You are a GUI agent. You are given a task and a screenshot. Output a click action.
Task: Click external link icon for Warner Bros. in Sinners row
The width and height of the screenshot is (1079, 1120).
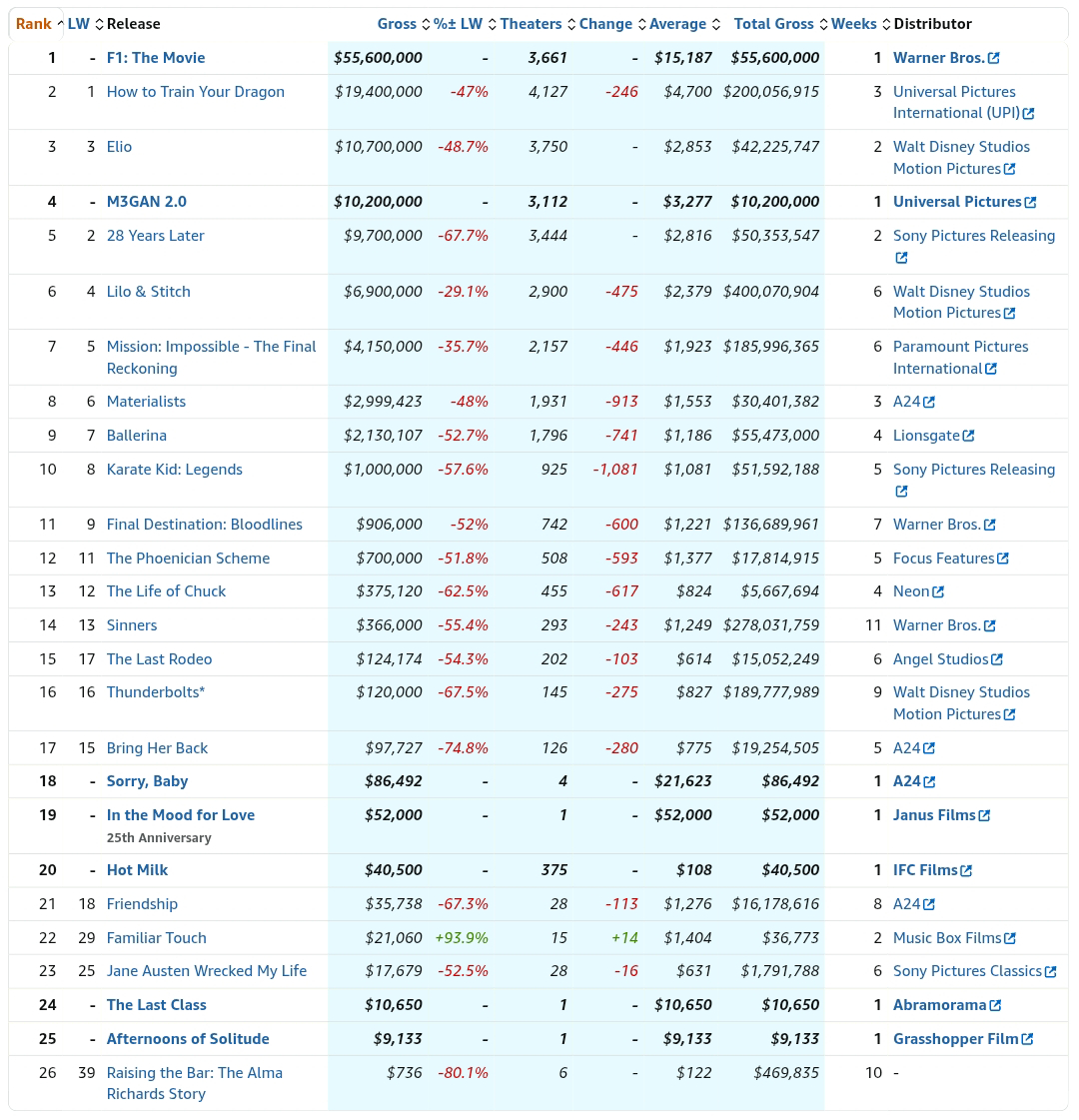point(990,626)
